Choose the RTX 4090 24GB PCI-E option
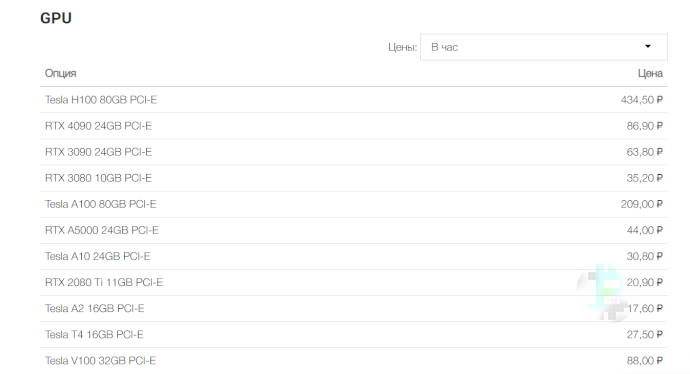This screenshot has width=690, height=374. pyautogui.click(x=354, y=126)
